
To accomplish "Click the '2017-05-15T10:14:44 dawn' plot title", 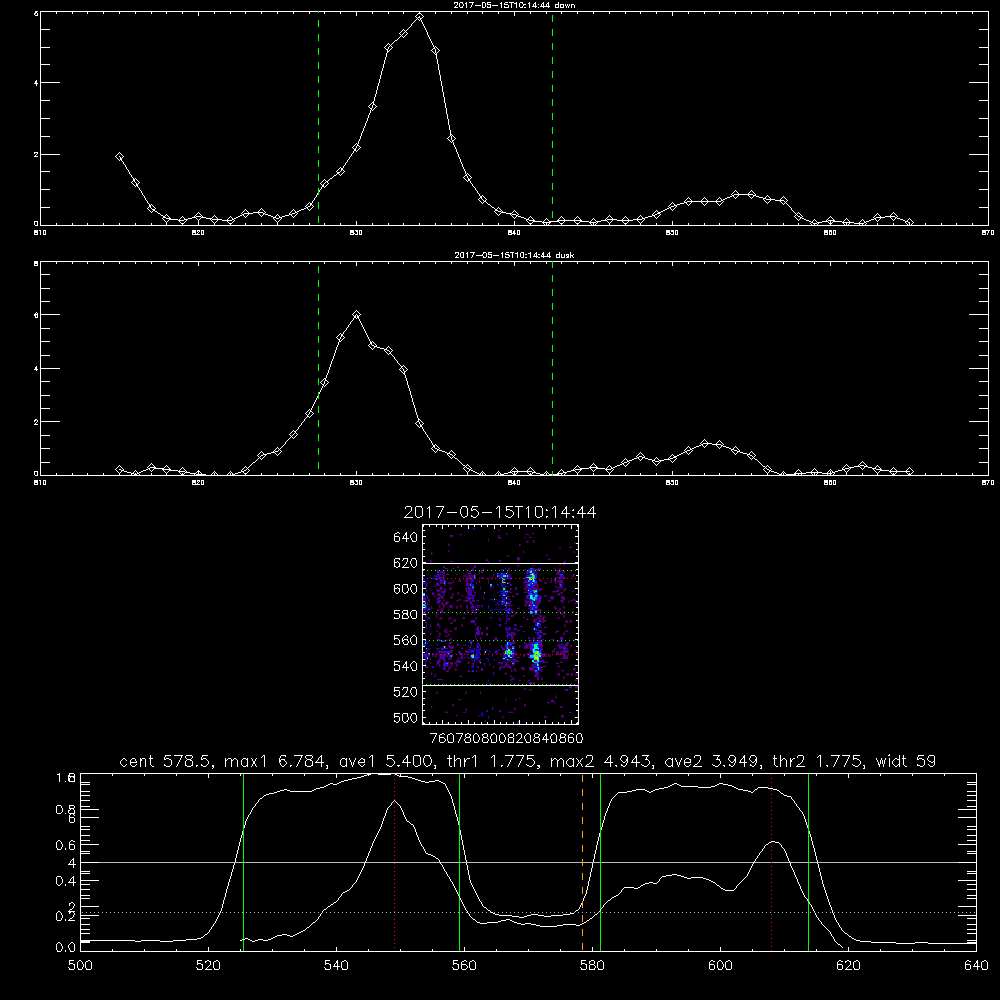I will [x=514, y=5].
